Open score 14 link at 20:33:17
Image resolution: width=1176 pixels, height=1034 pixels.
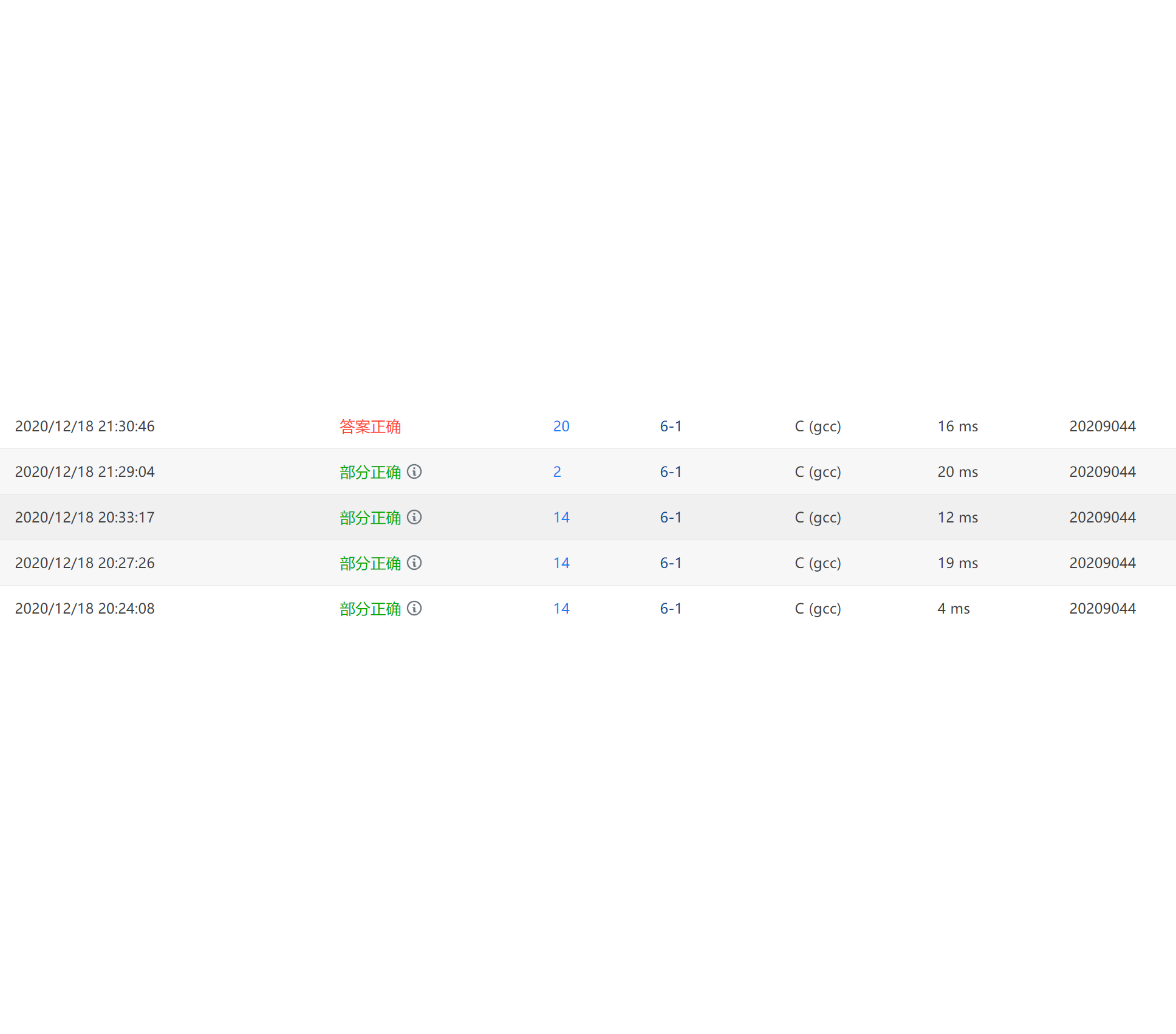point(561,518)
